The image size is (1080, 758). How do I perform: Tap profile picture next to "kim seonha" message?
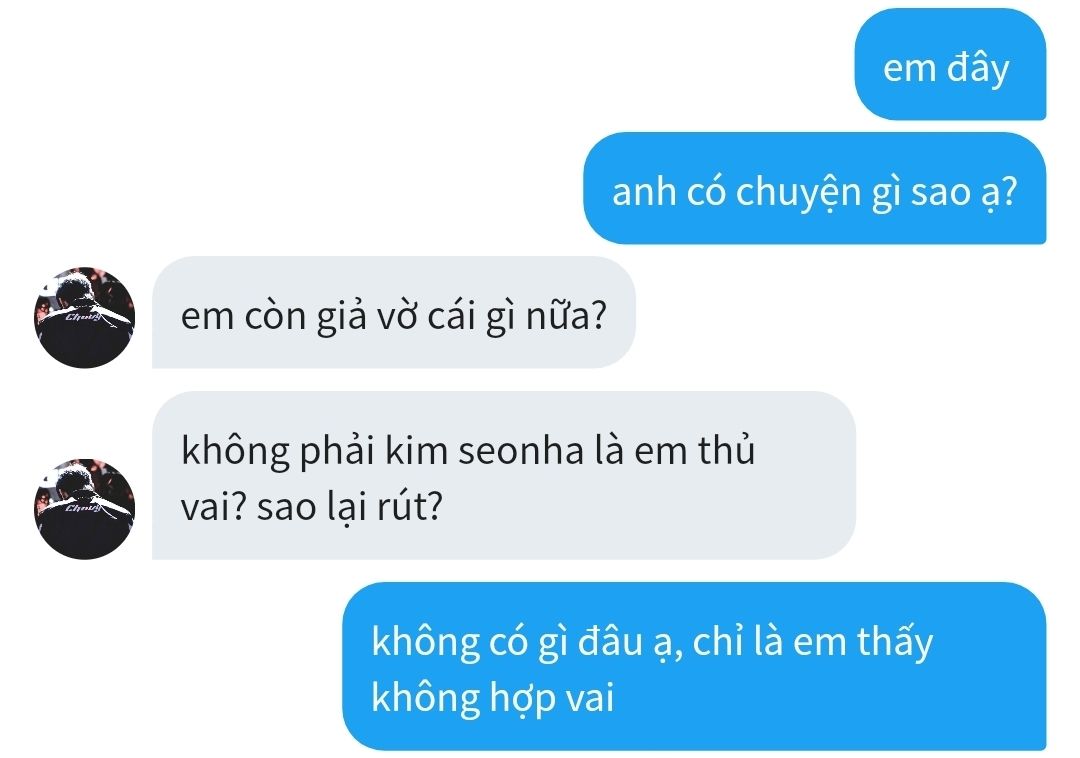coord(85,509)
